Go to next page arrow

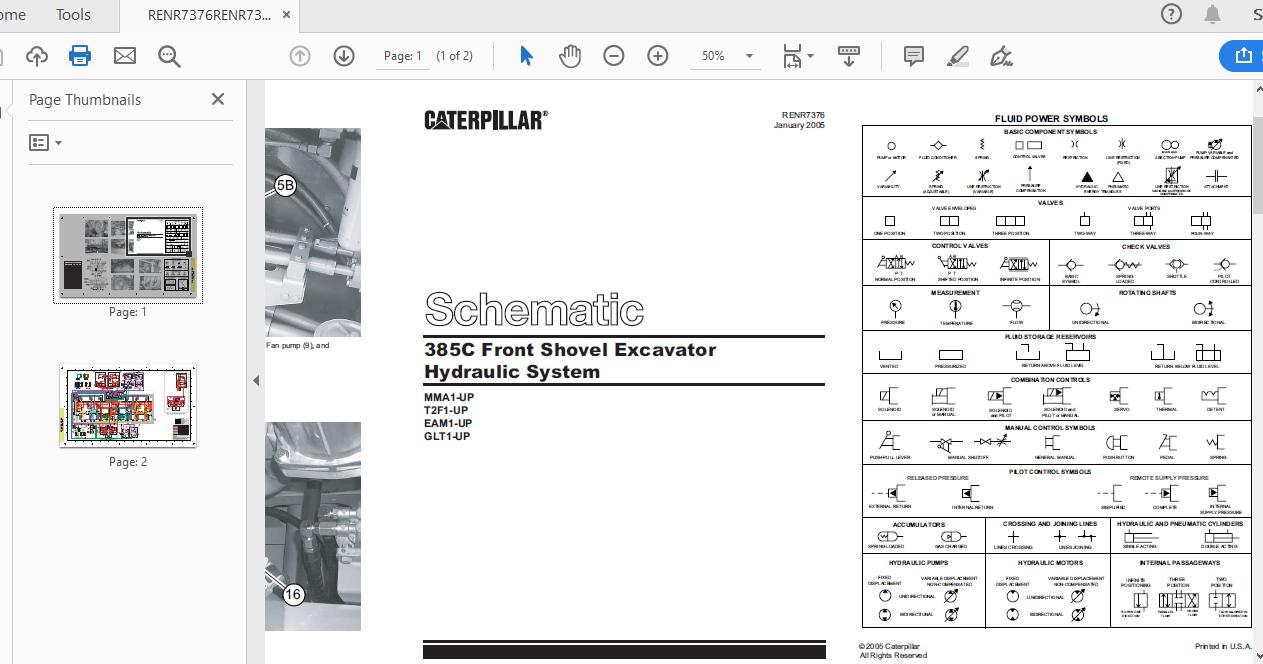[344, 56]
